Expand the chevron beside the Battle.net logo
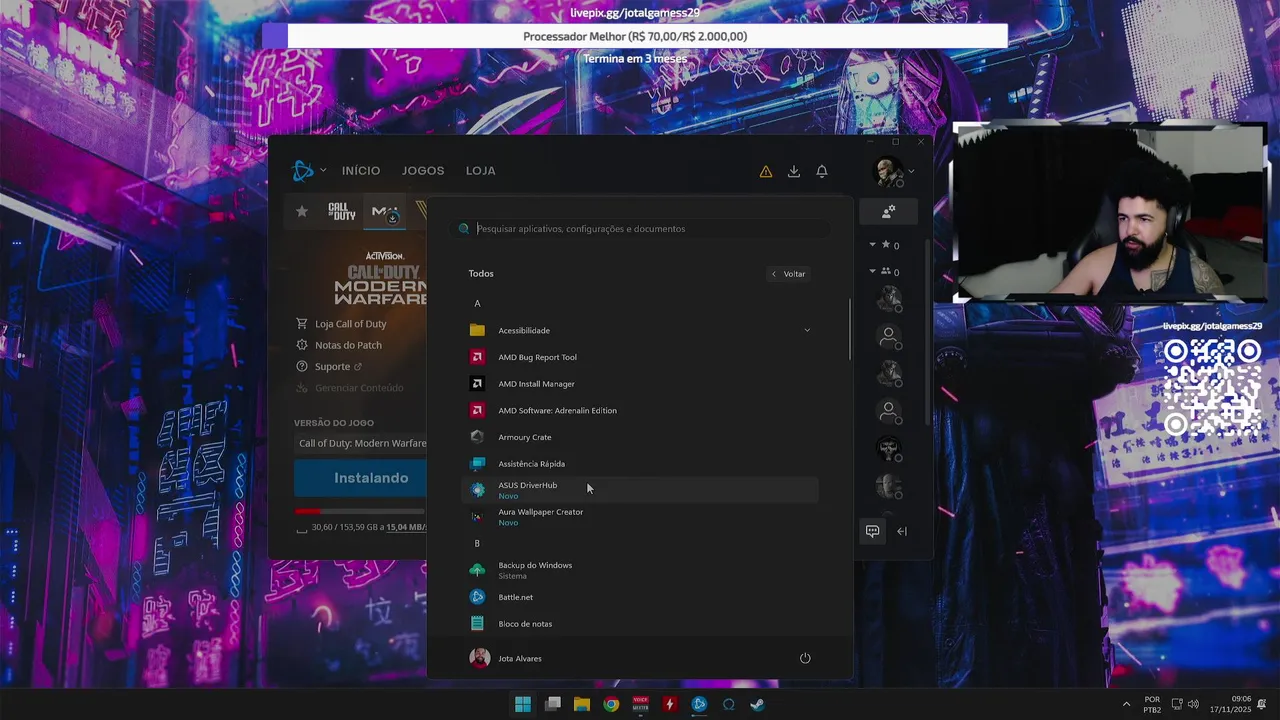 323,171
